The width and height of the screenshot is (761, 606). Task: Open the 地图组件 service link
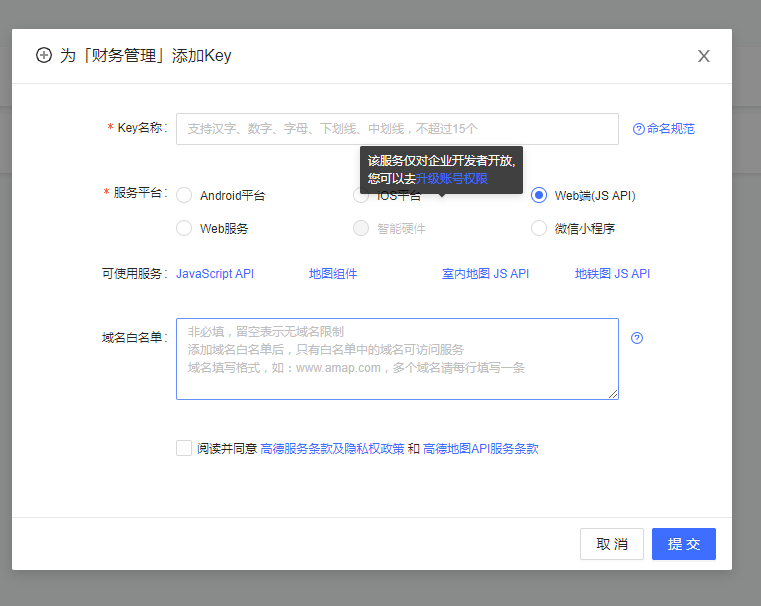point(333,274)
